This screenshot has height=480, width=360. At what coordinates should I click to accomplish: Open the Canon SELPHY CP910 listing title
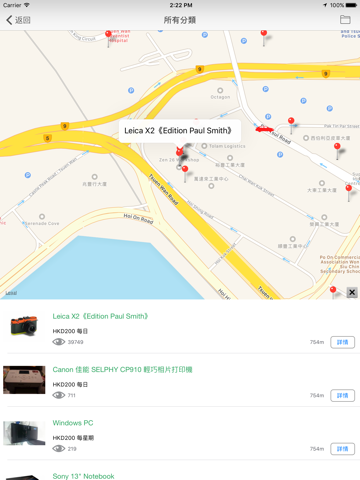pyautogui.click(x=122, y=369)
